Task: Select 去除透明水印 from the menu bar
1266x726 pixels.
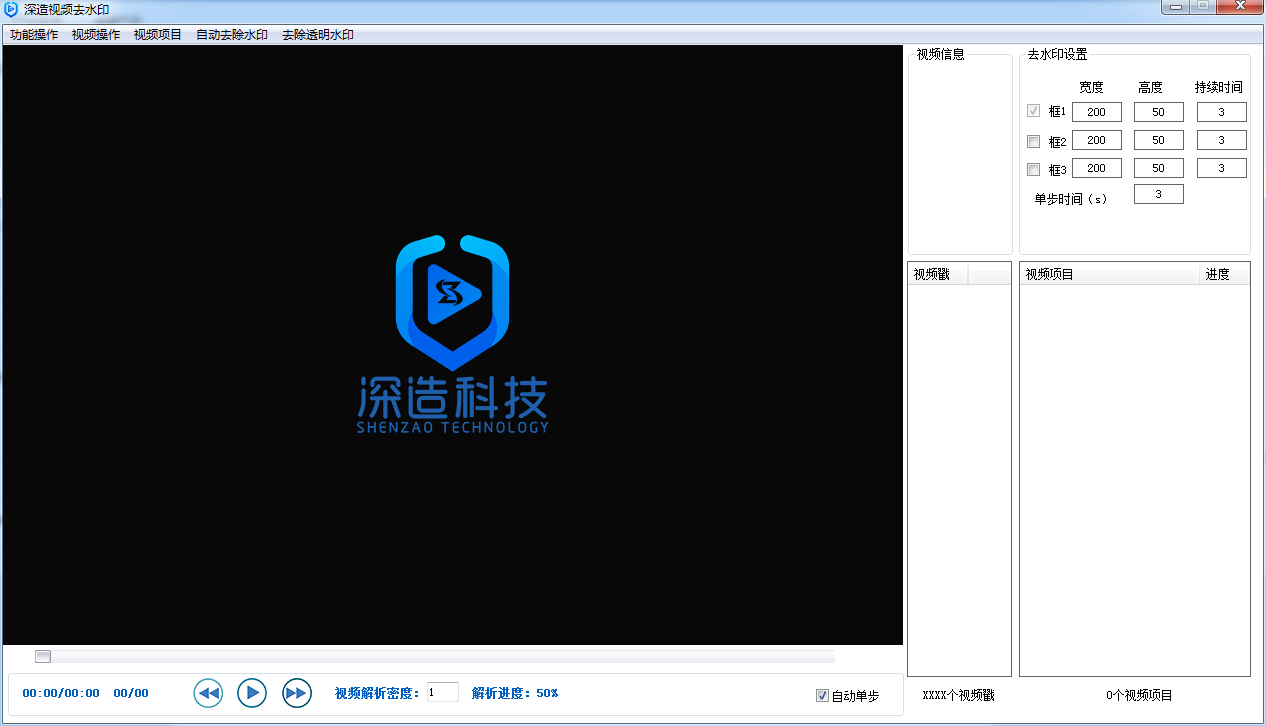Action: pos(318,34)
